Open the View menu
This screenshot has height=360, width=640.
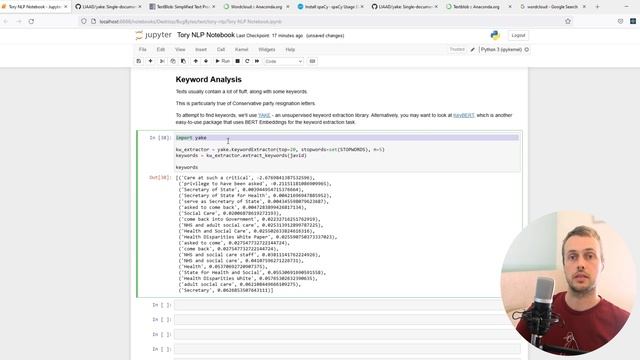180,49
